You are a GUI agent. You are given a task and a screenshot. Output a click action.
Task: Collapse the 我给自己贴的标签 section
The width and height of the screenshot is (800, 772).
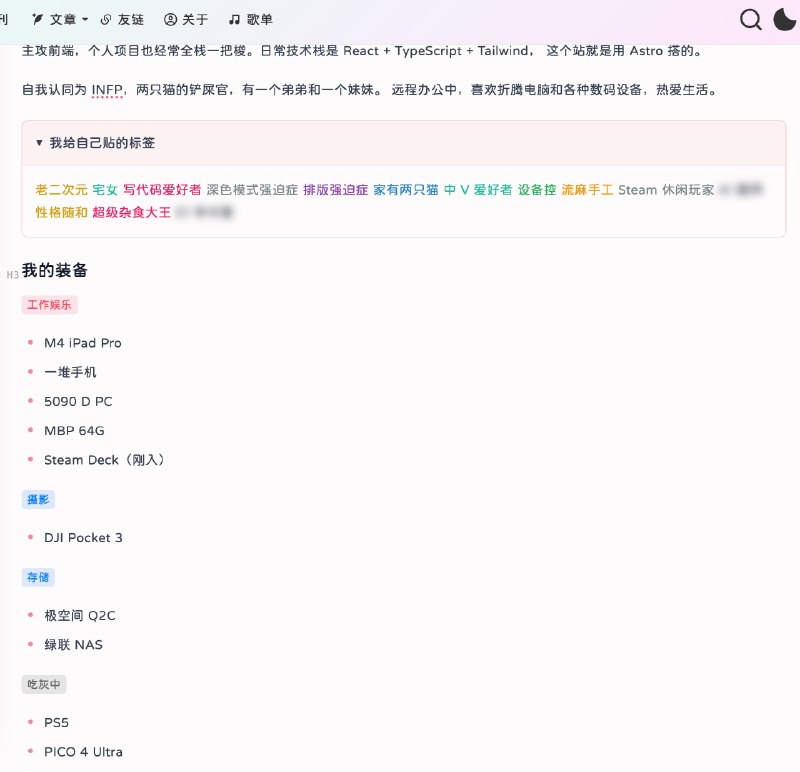(x=38, y=143)
